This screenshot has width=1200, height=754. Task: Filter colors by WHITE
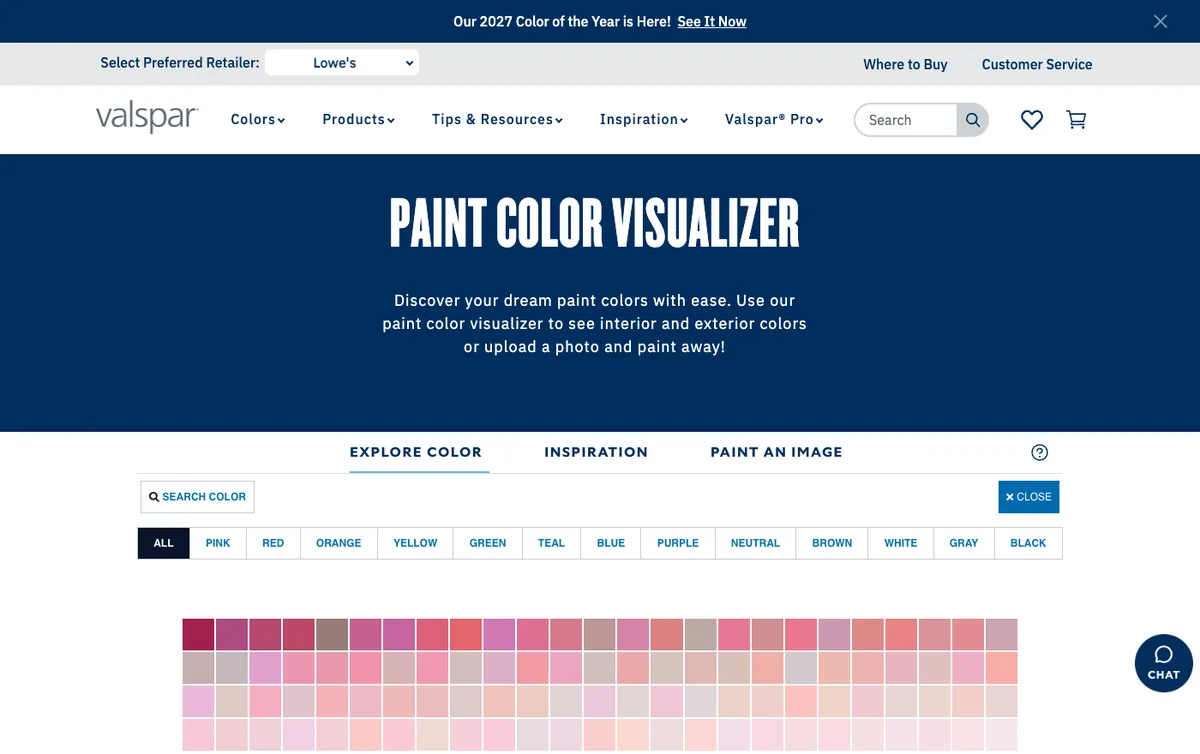[x=901, y=543]
